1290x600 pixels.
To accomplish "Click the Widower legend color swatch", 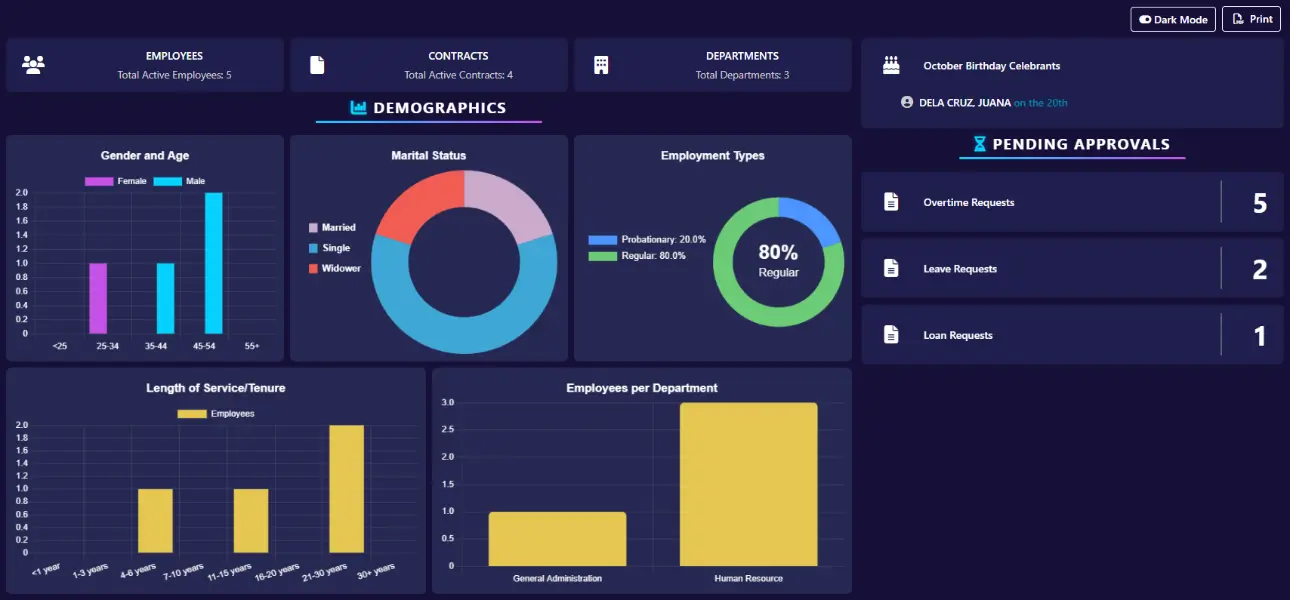I will (x=313, y=268).
